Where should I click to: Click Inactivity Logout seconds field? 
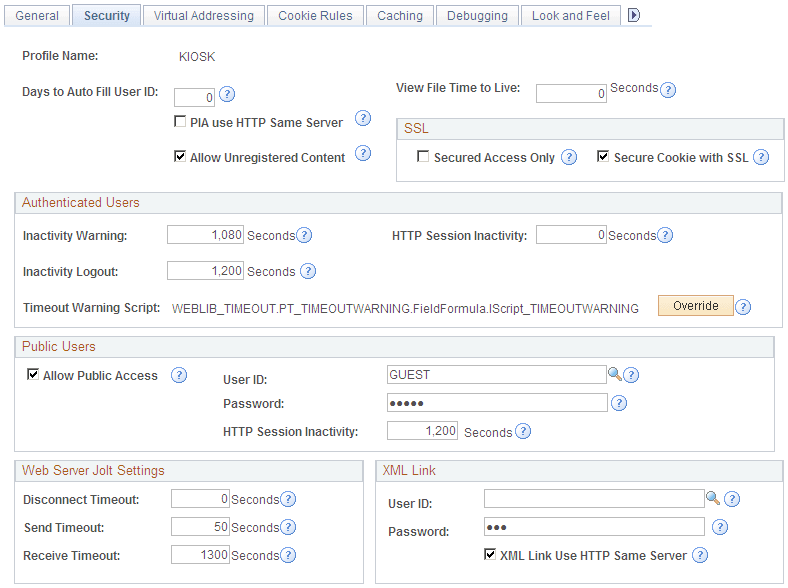tap(206, 271)
